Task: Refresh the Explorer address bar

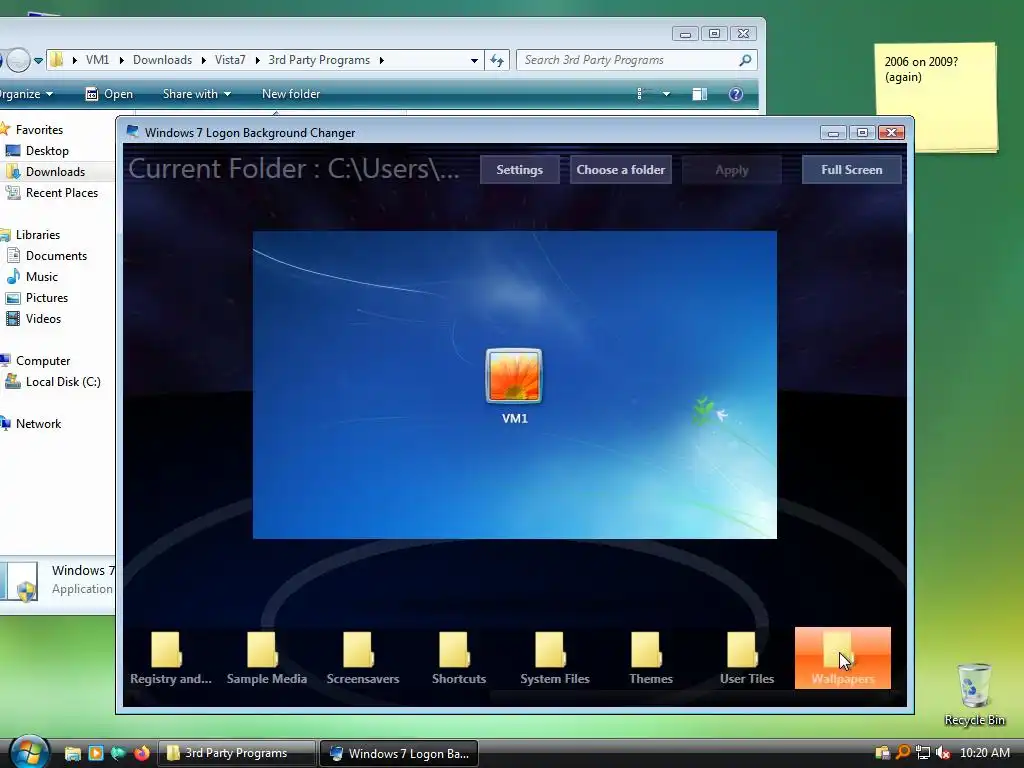Action: click(497, 60)
